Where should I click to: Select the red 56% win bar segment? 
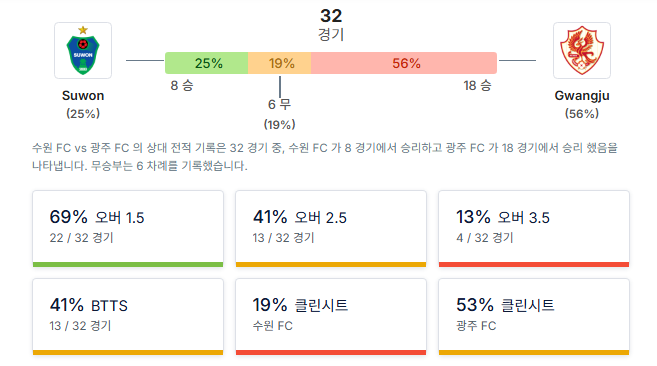coord(404,63)
